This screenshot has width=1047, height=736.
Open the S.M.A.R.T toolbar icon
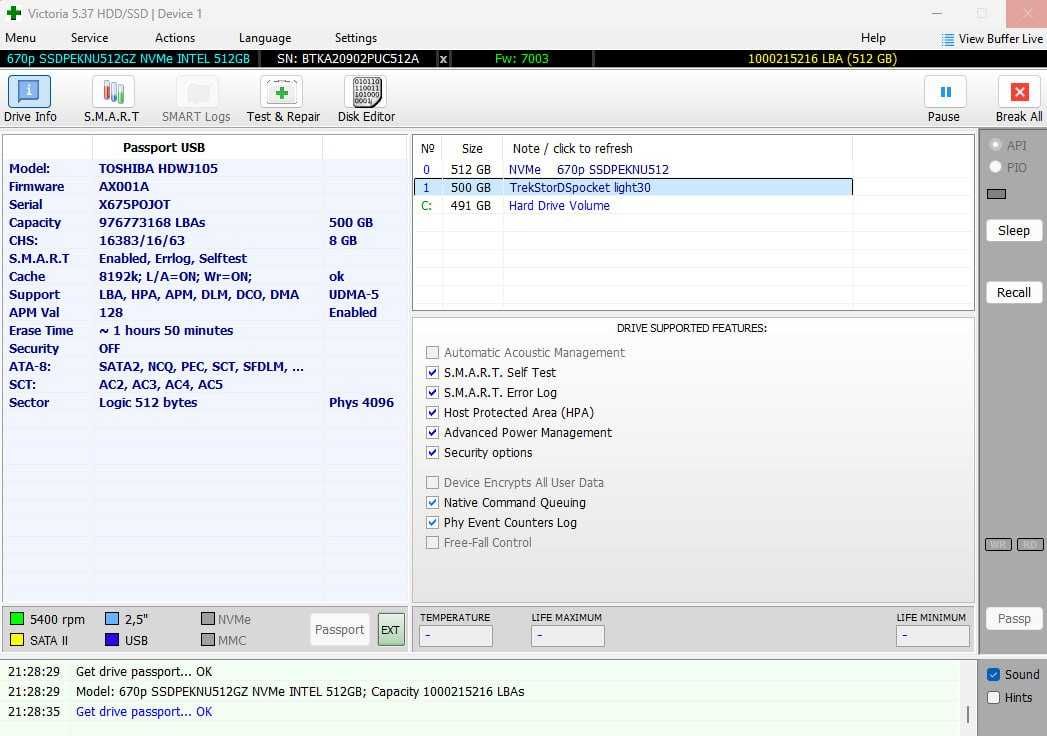113,91
